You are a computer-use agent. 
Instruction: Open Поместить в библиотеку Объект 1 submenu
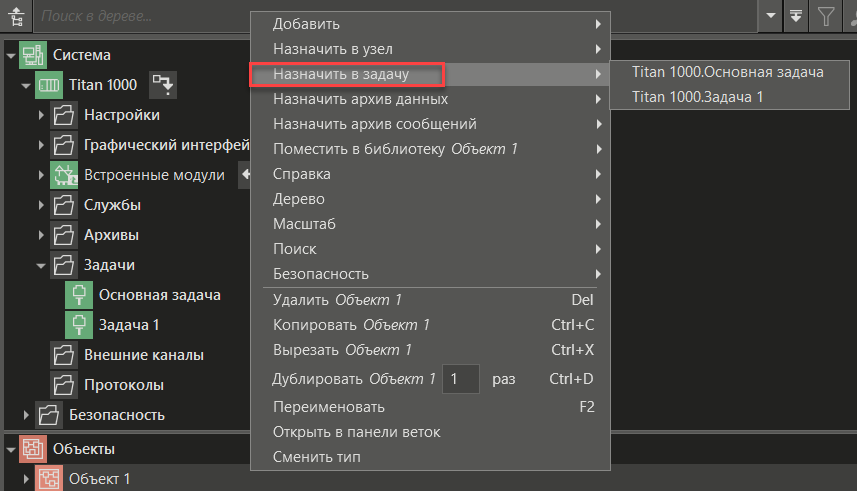430,149
